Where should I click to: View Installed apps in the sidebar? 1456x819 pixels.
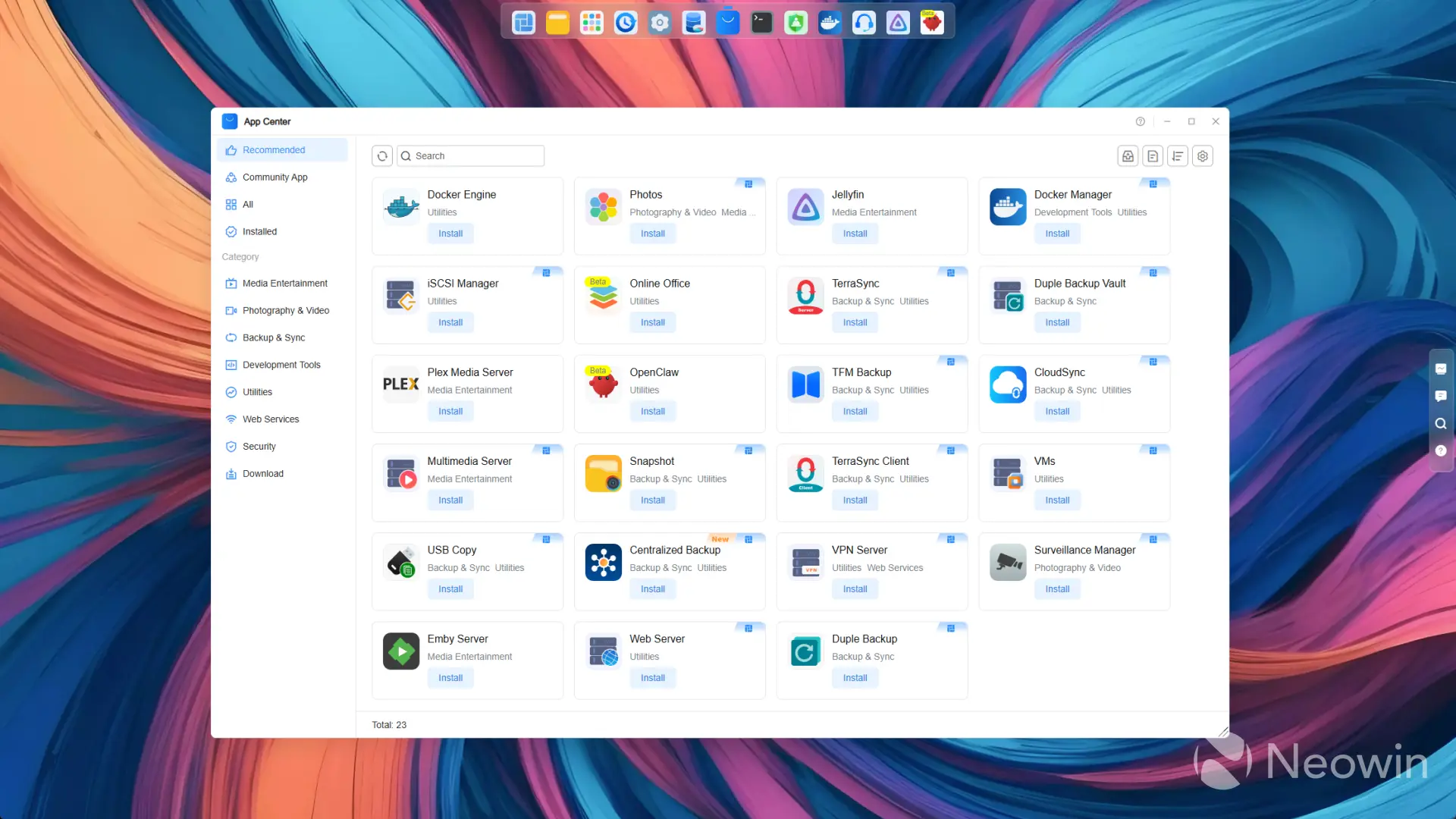click(283, 232)
